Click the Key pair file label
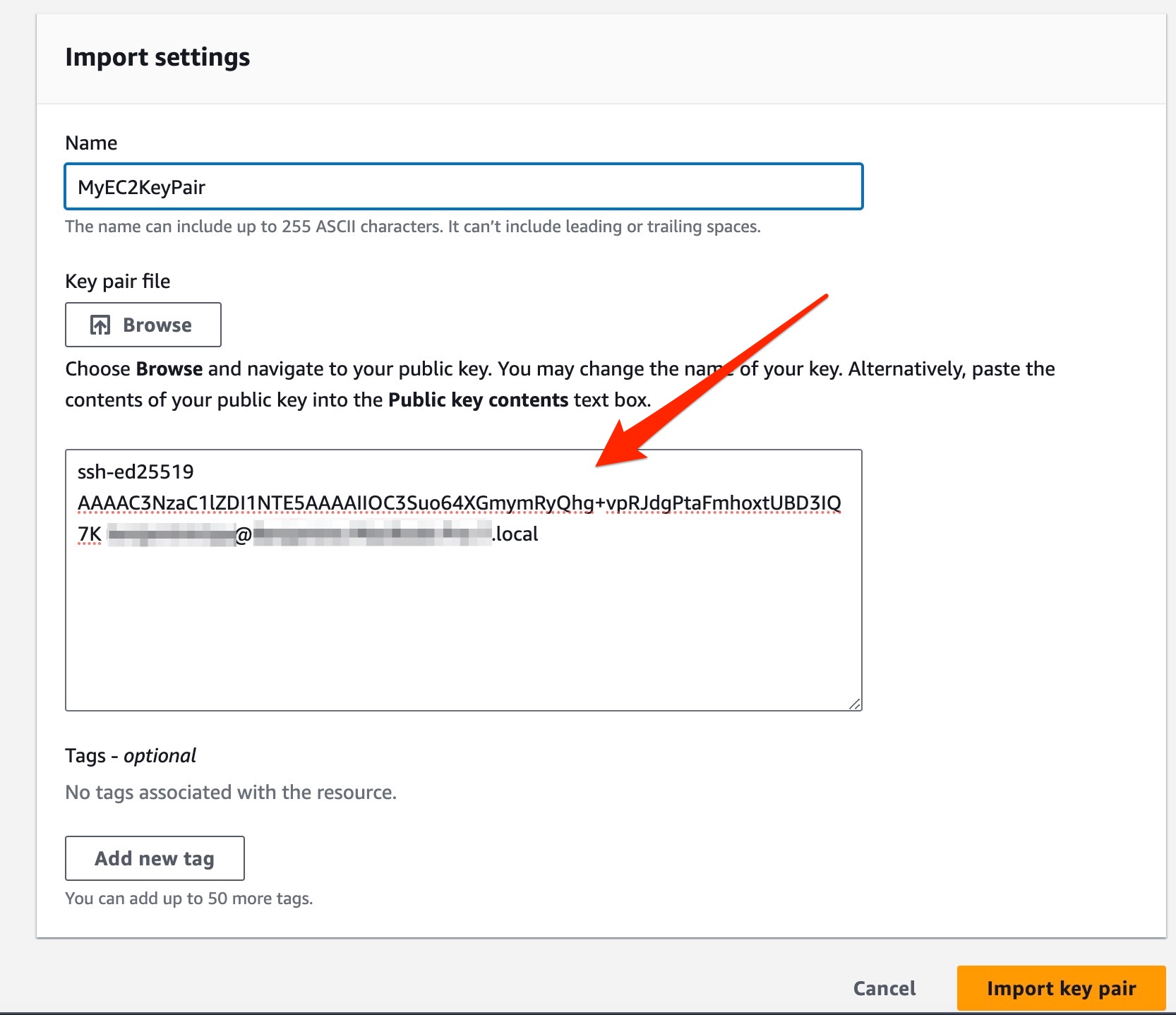The height and width of the screenshot is (1015, 1176). tap(117, 282)
